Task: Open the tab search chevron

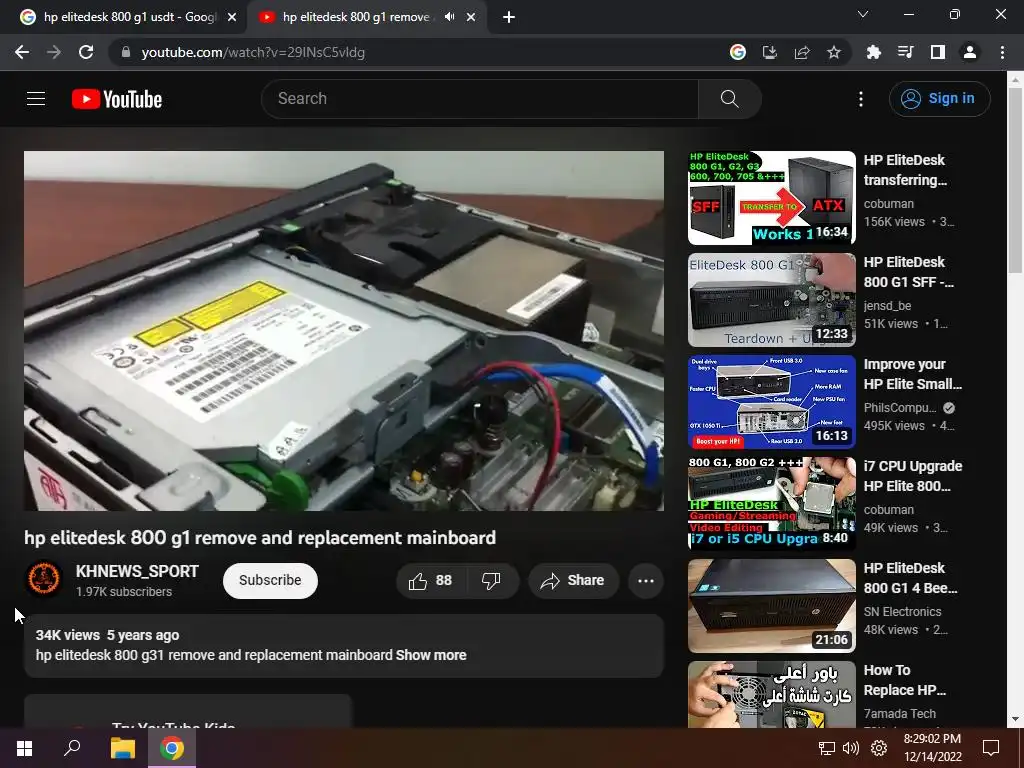Action: pos(863,14)
